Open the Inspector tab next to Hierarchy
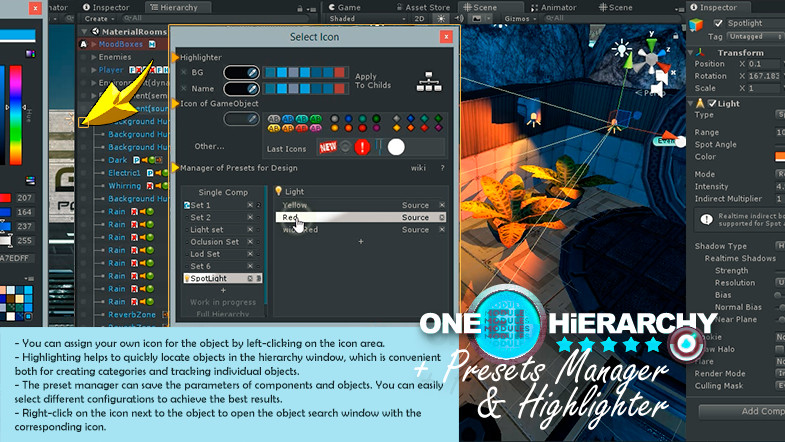This screenshot has width=785, height=442. pyautogui.click(x=106, y=8)
